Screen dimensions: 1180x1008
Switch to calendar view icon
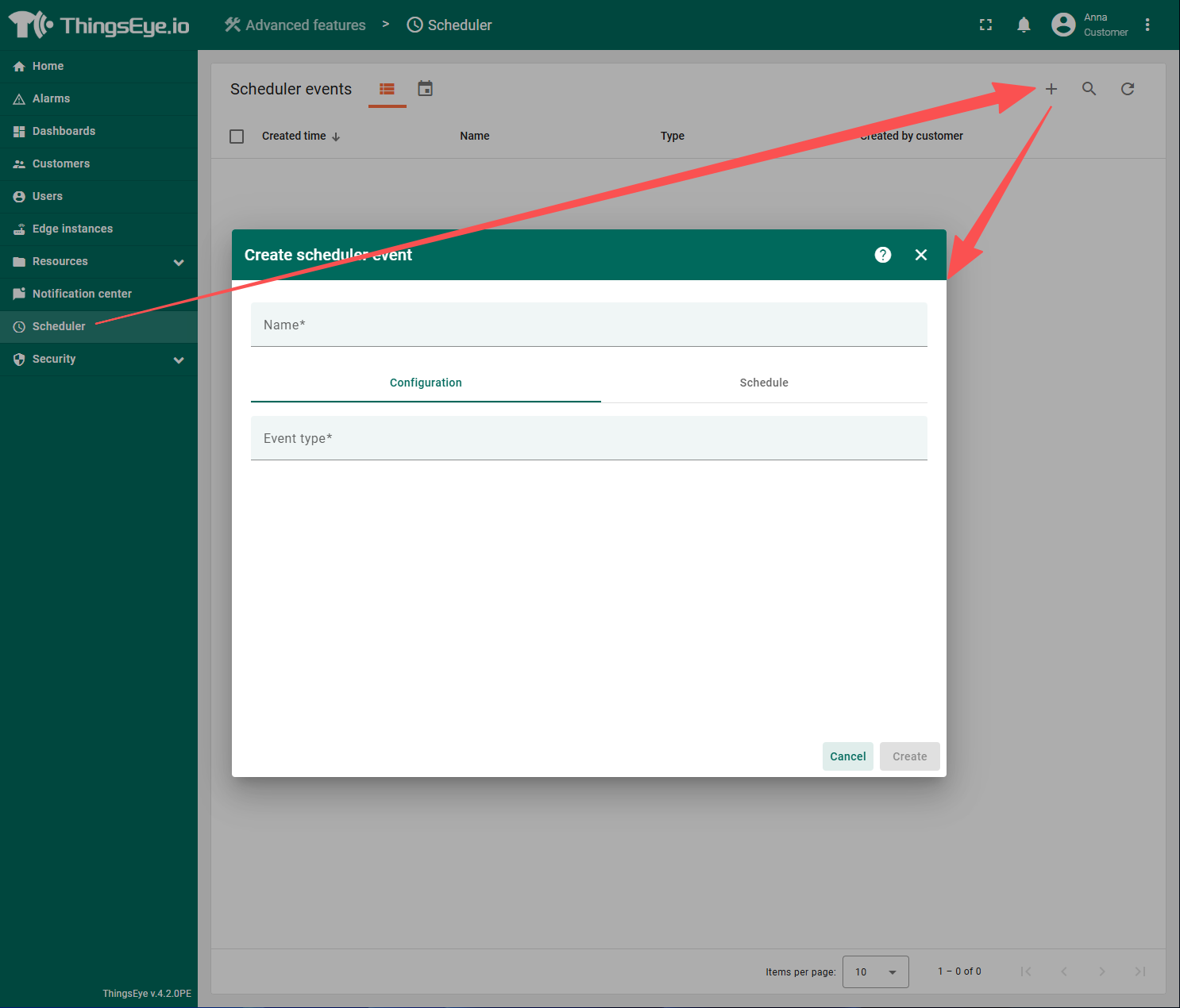[426, 89]
